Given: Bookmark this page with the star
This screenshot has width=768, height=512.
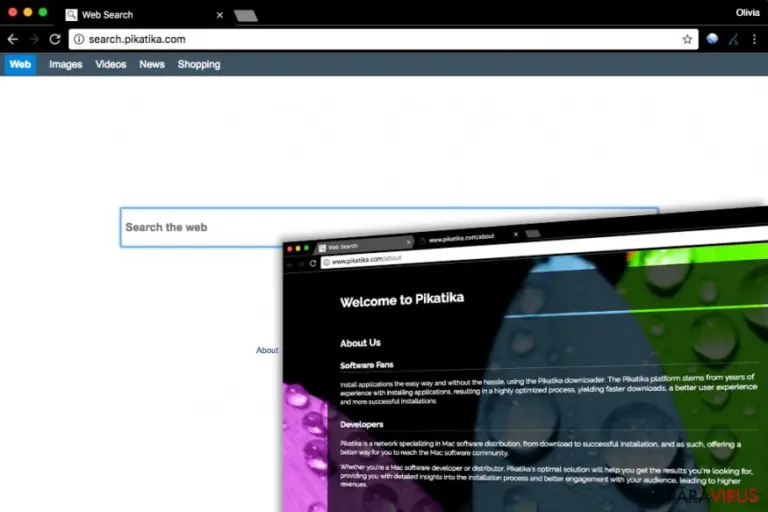Looking at the screenshot, I should pos(687,39).
